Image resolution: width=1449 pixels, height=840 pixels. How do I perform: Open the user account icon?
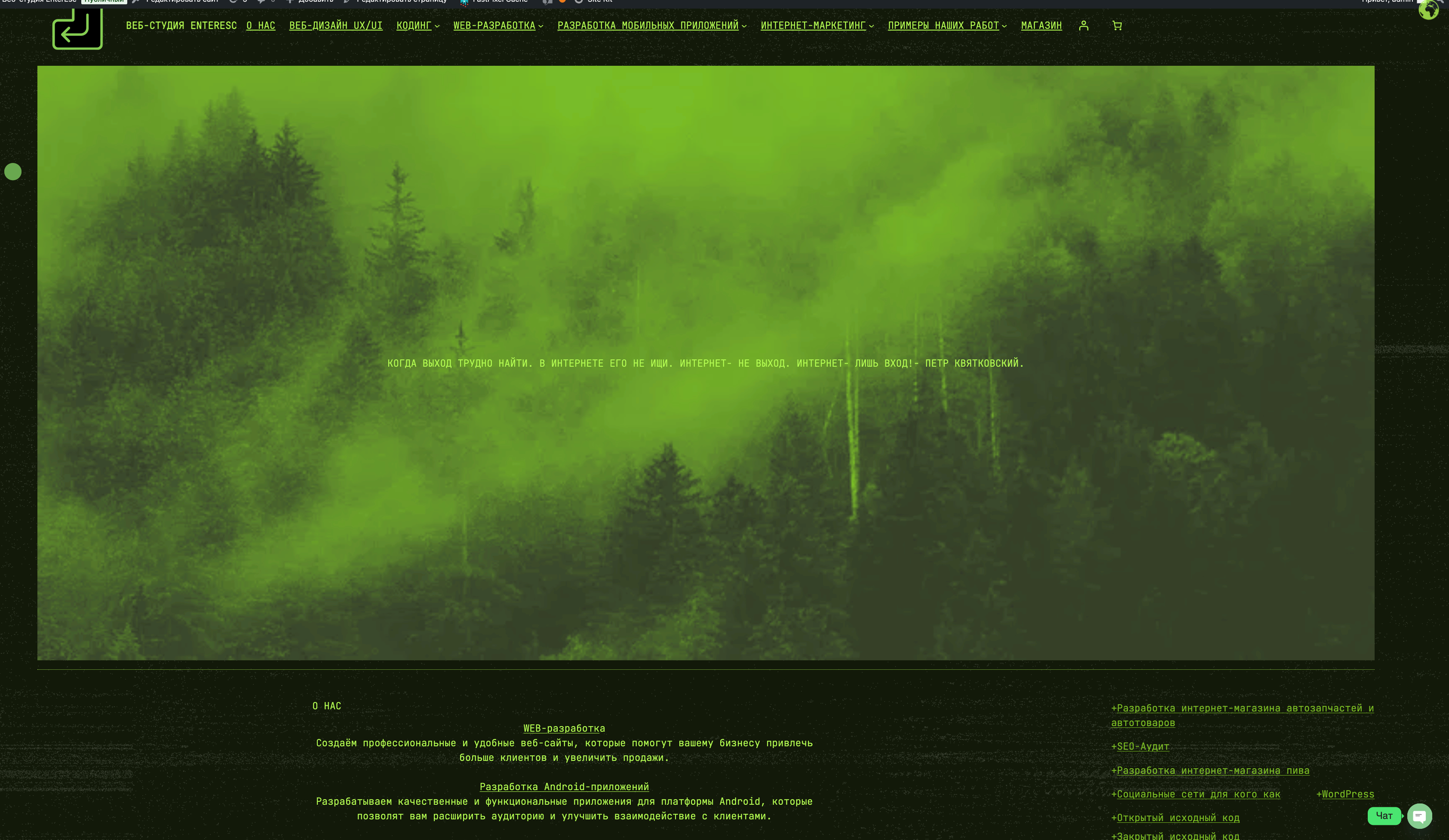pos(1083,25)
